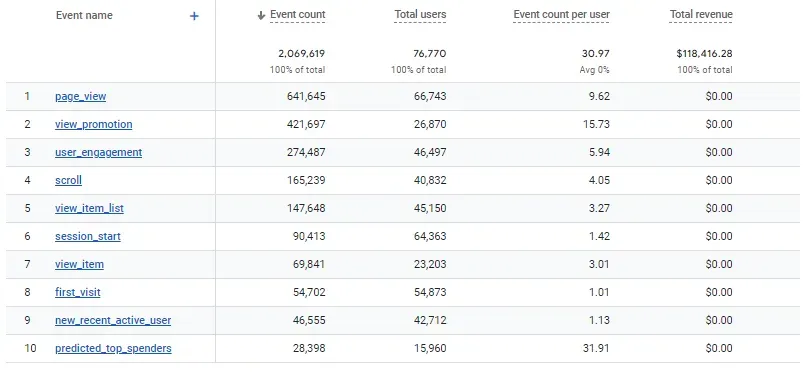Open the first_visit event link
Screen dimensions: 812x374
click(78, 292)
